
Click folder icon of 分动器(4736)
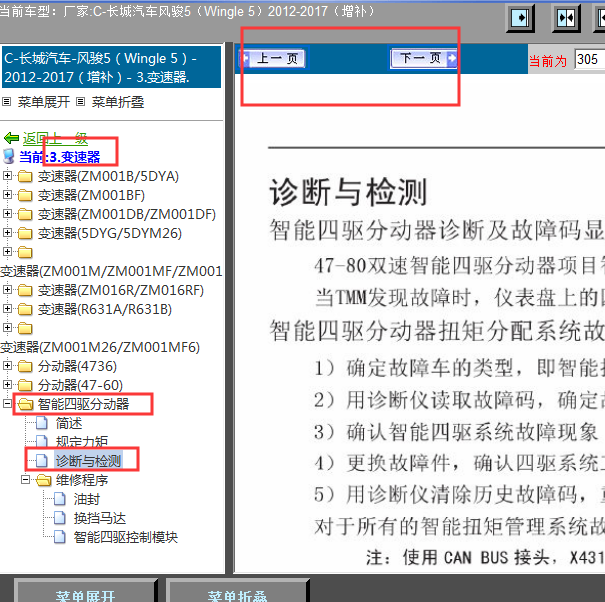[25, 366]
